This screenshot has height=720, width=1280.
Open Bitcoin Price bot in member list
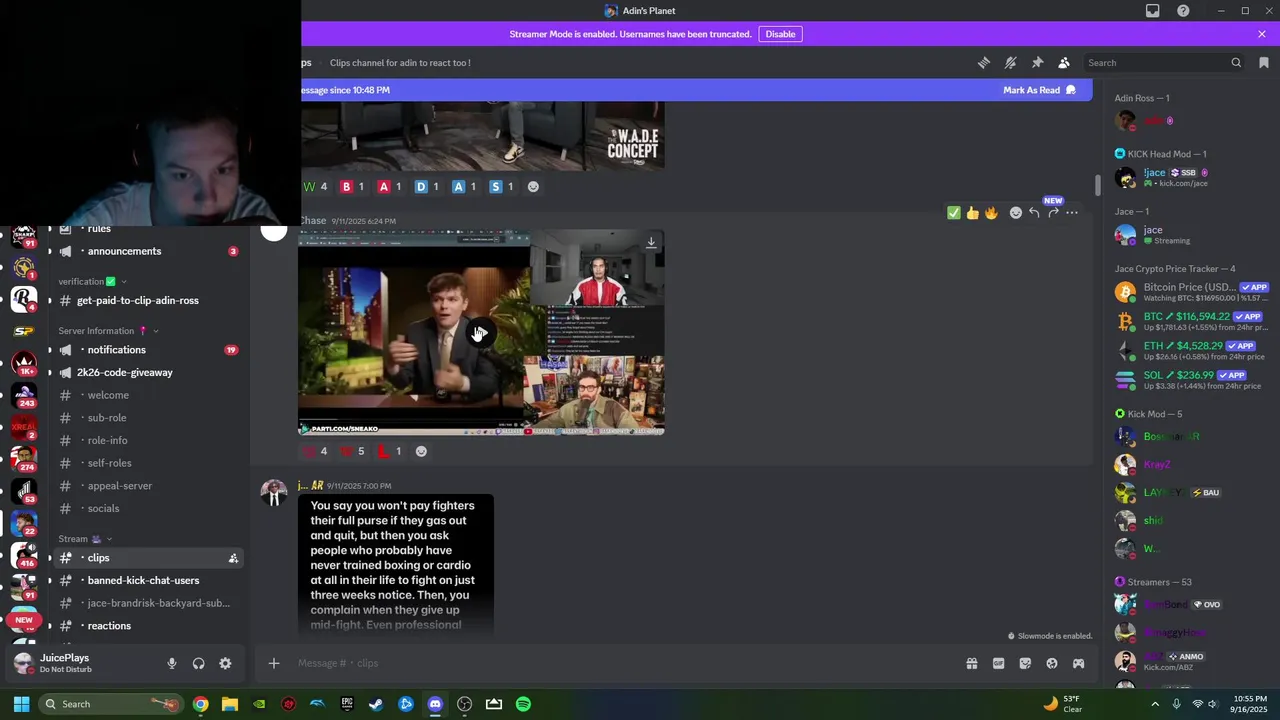tap(1190, 292)
